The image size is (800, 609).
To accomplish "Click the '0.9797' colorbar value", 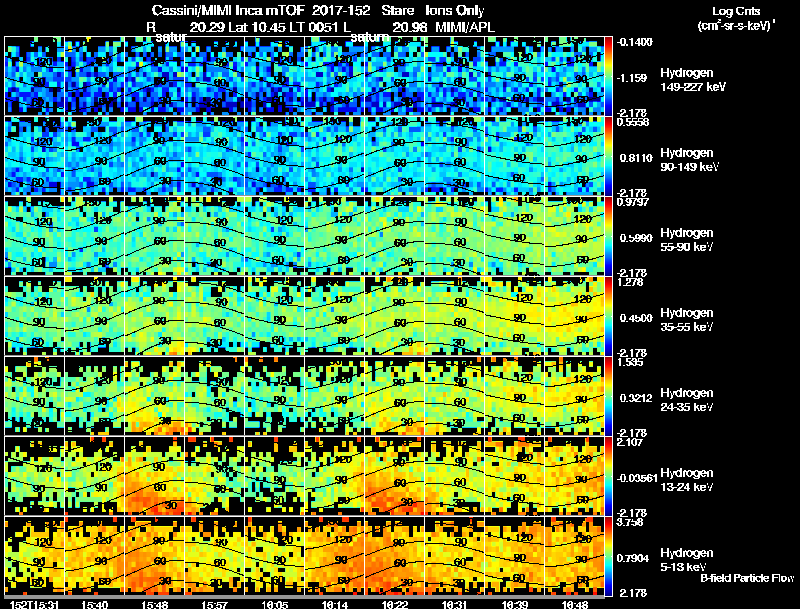I will [633, 202].
